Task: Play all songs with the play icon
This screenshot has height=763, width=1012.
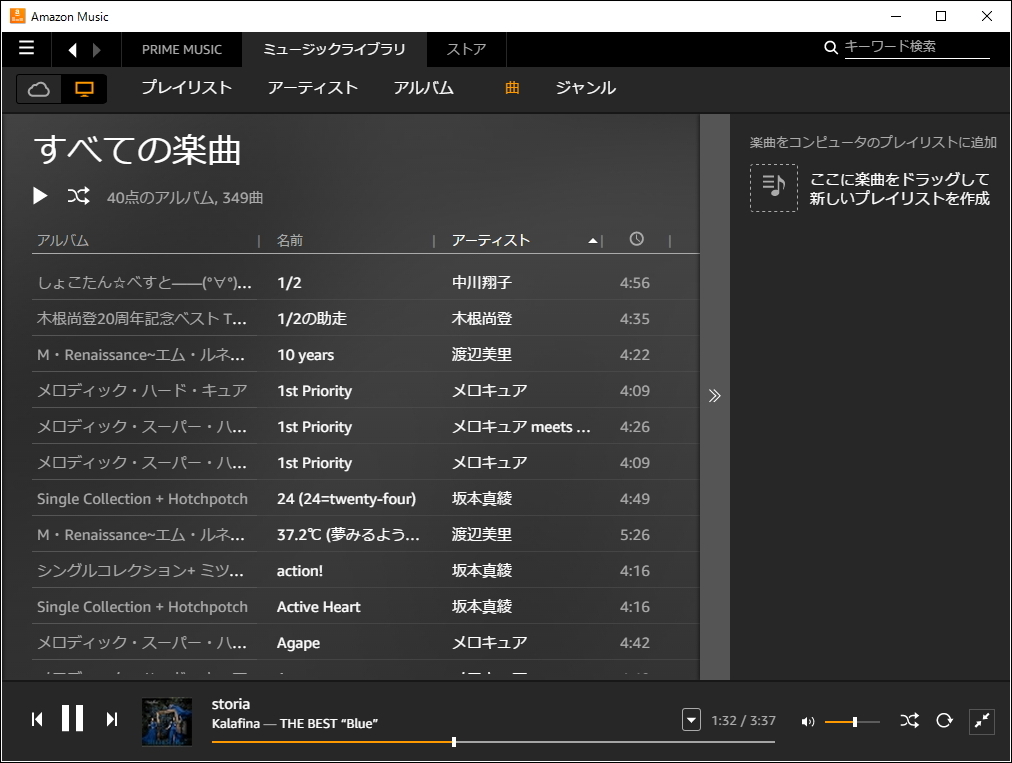Action: 40,196
